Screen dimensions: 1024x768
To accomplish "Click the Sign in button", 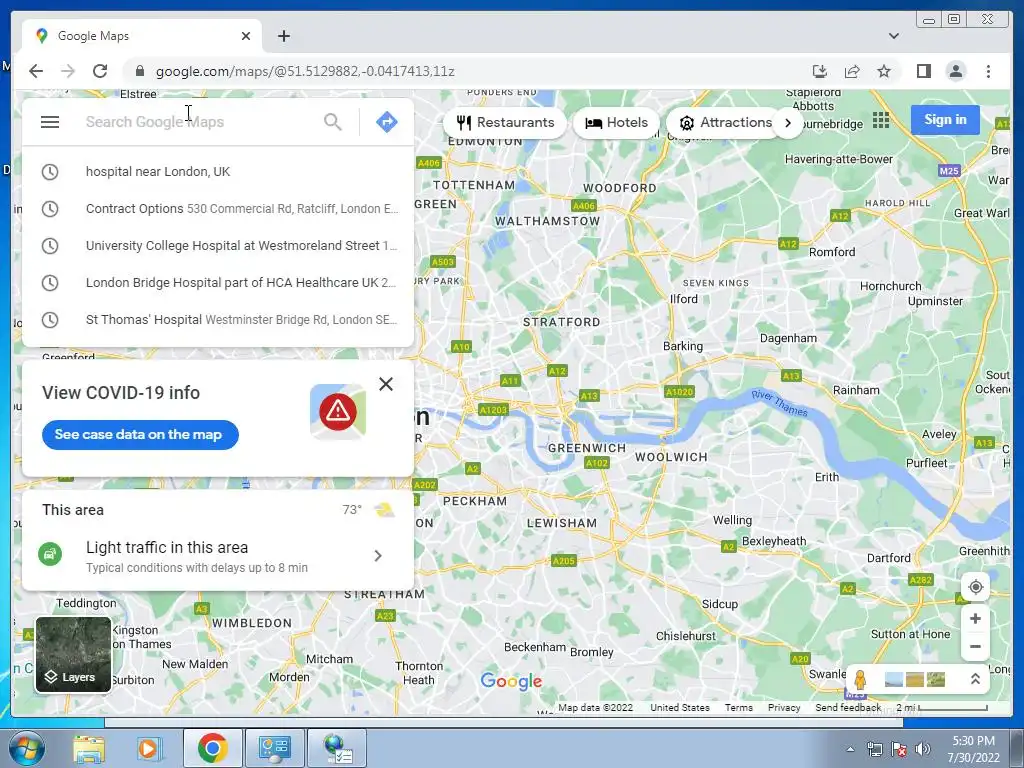I will [x=945, y=120].
